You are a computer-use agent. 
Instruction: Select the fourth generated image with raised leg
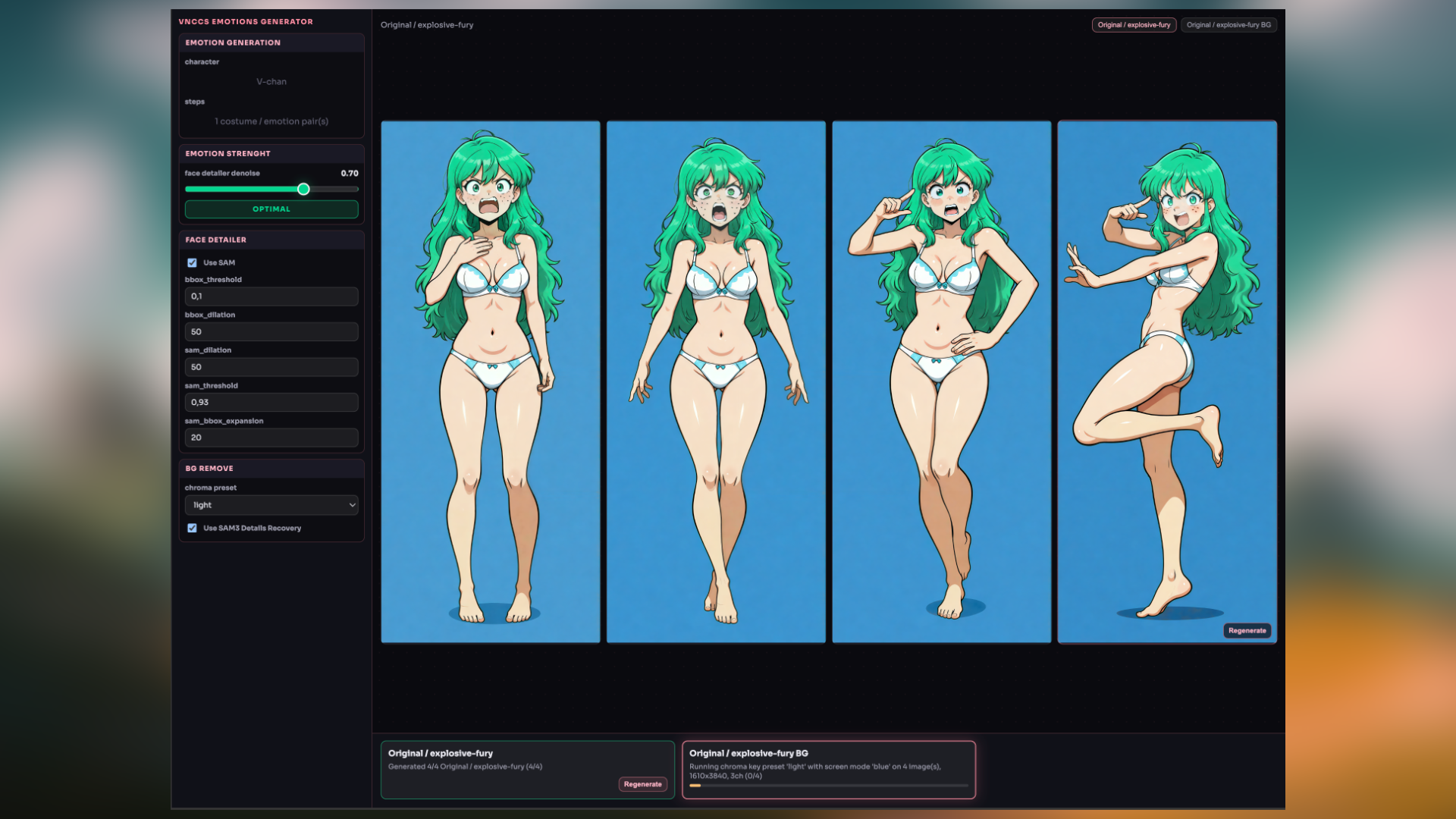pyautogui.click(x=1167, y=382)
